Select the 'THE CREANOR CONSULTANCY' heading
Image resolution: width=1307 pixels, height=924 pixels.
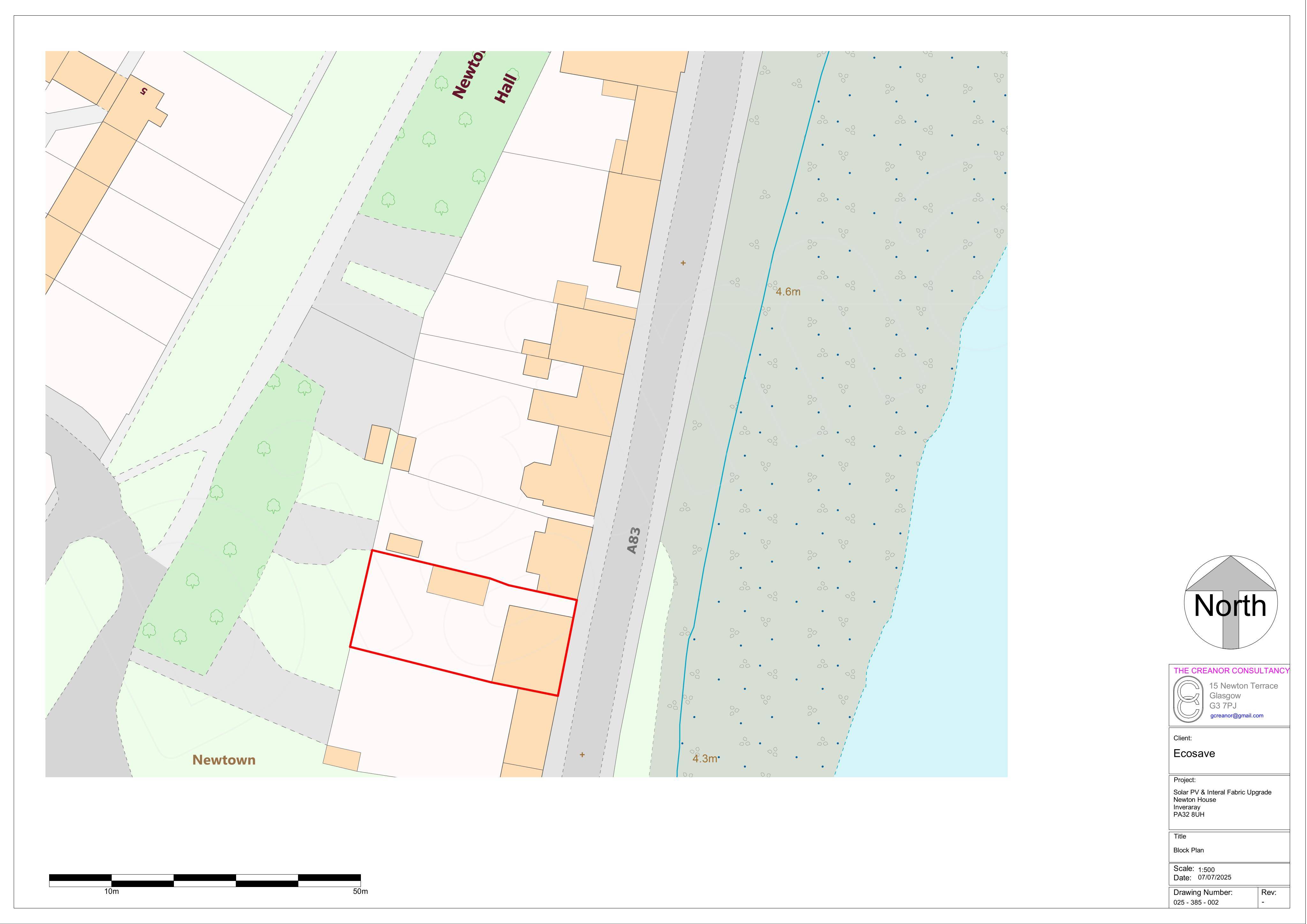[1231, 671]
